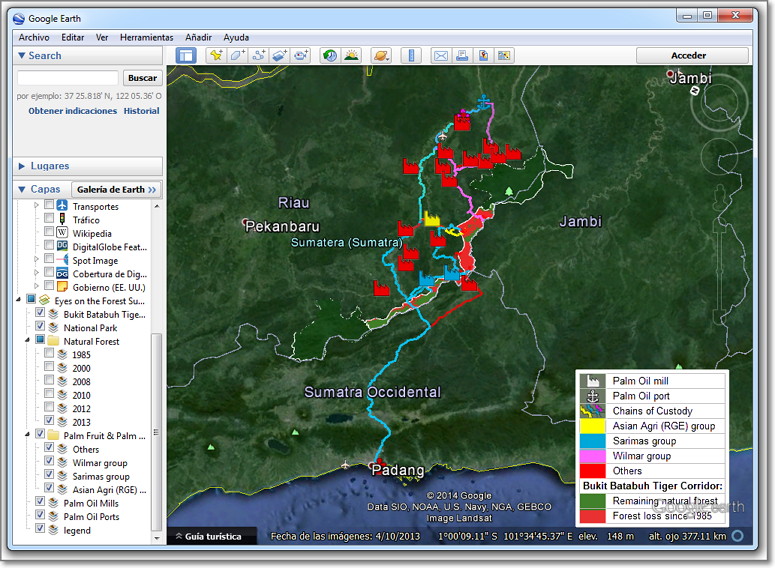This screenshot has height=568, width=775.
Task: Click the Transportes airplane layer icon
Action: point(62,205)
